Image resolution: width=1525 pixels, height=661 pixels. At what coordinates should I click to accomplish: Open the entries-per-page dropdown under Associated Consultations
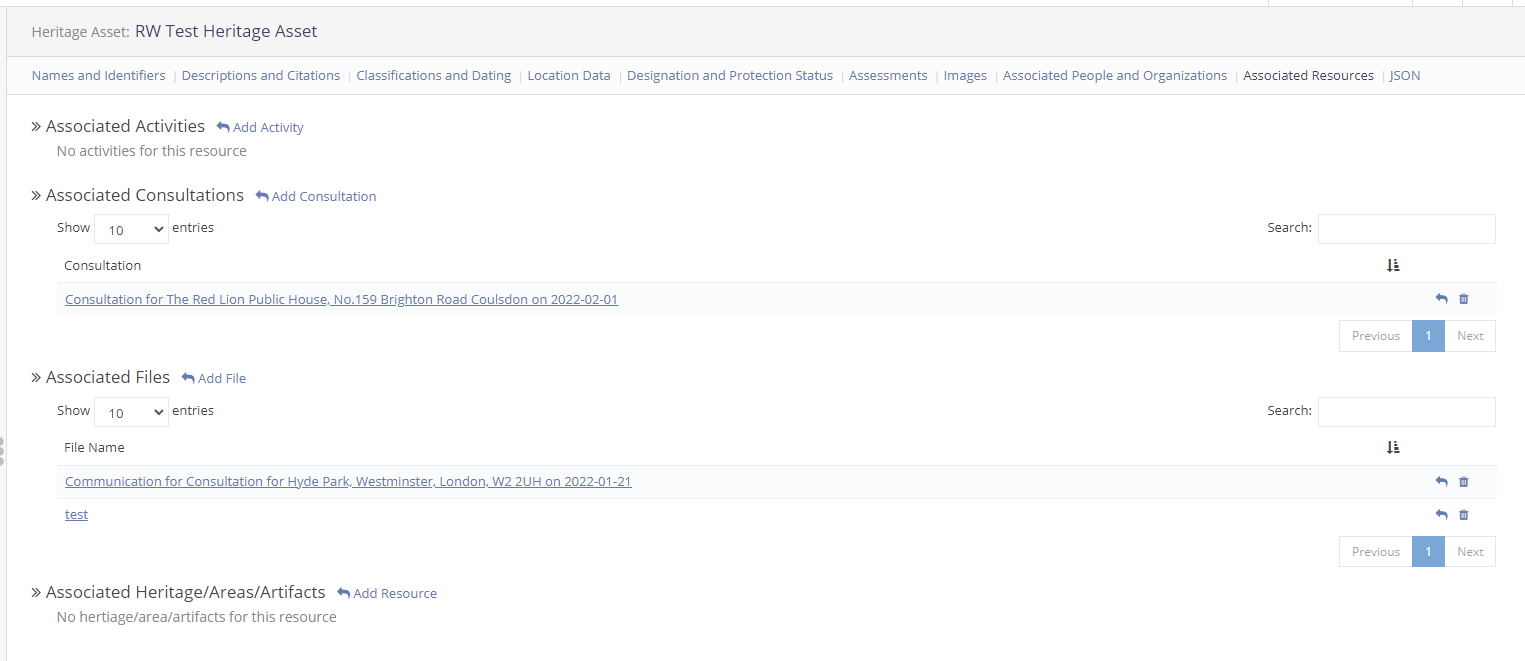pyautogui.click(x=131, y=229)
